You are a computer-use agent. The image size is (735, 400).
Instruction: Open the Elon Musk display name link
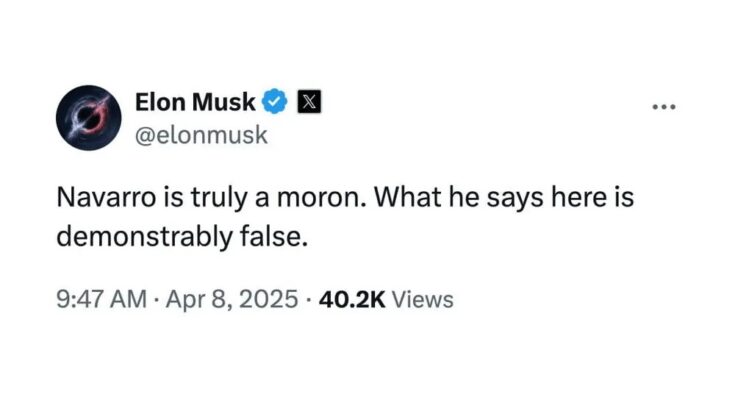195,102
